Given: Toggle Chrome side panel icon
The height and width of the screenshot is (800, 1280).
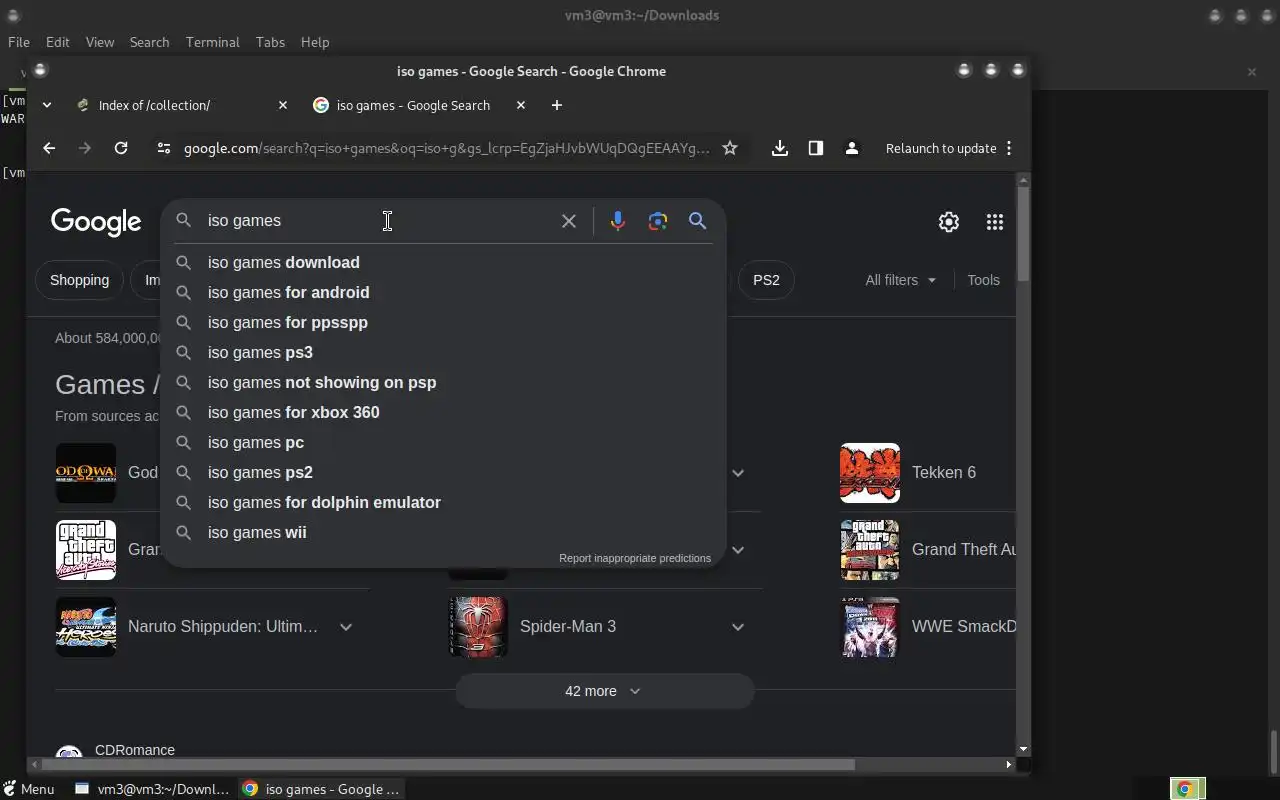Looking at the screenshot, I should 816,148.
